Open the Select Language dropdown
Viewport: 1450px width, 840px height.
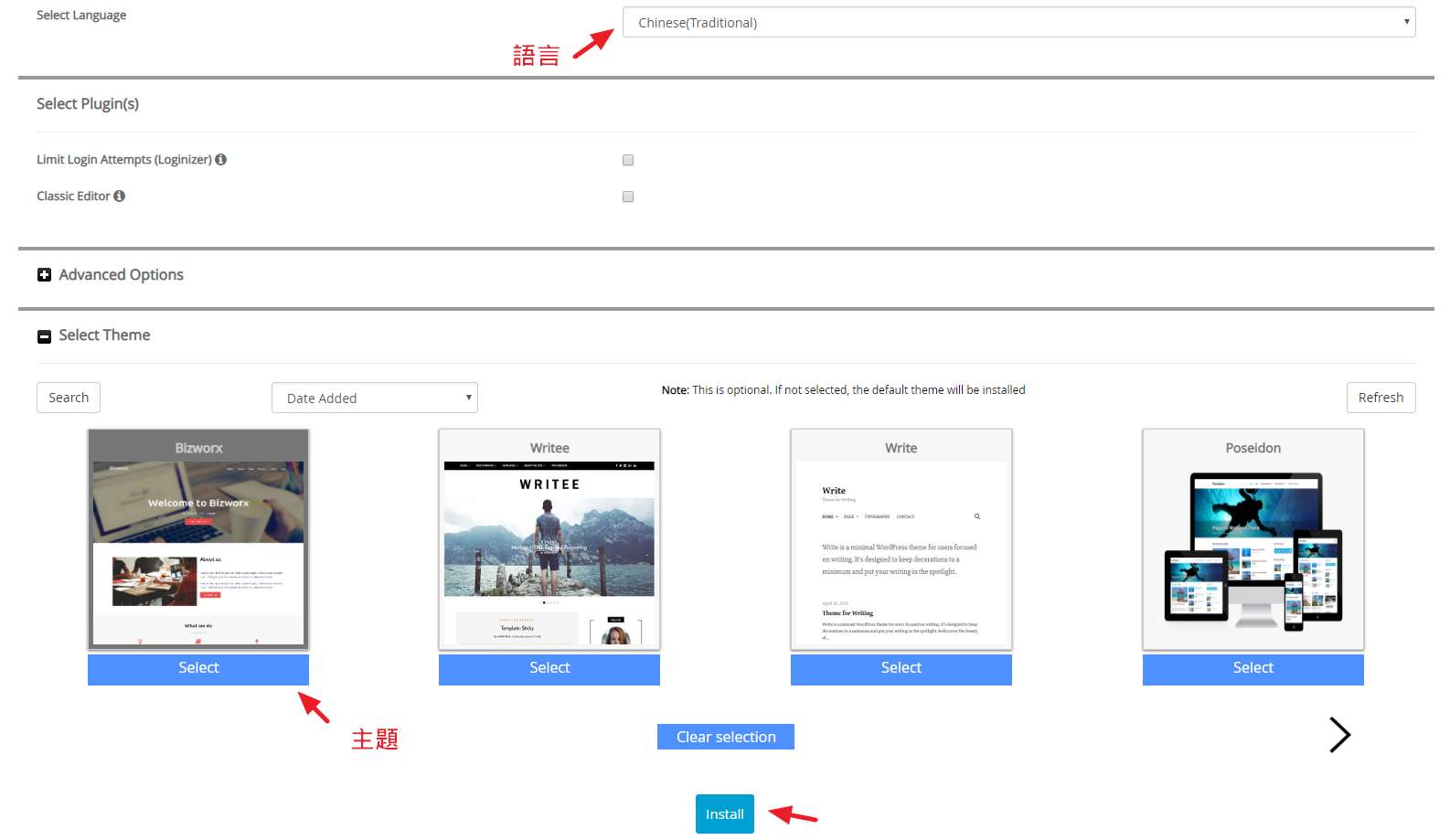pyautogui.click(x=1018, y=22)
